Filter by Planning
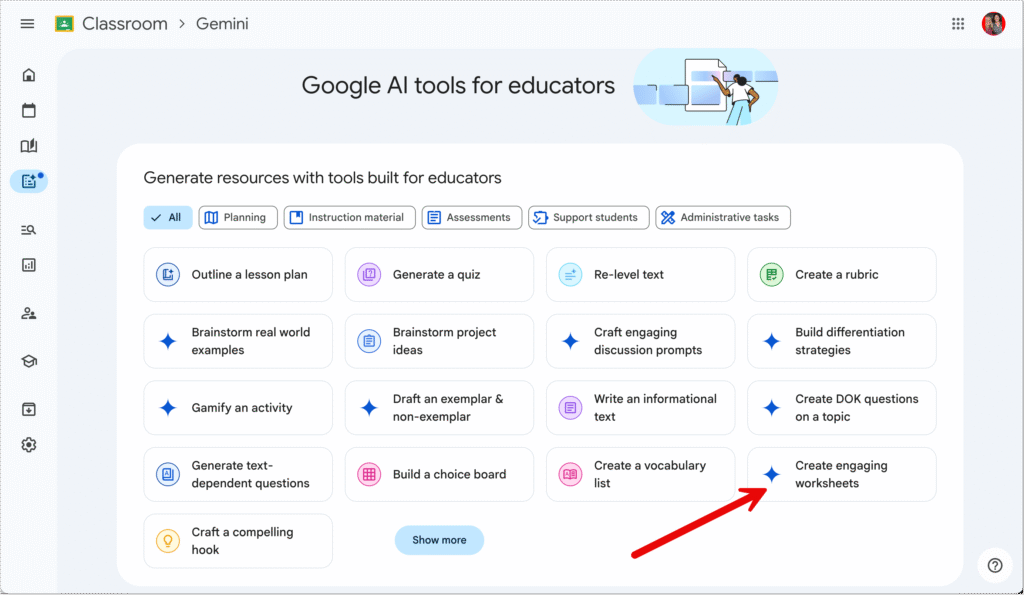Viewport: 1024px width, 595px height. (238, 217)
